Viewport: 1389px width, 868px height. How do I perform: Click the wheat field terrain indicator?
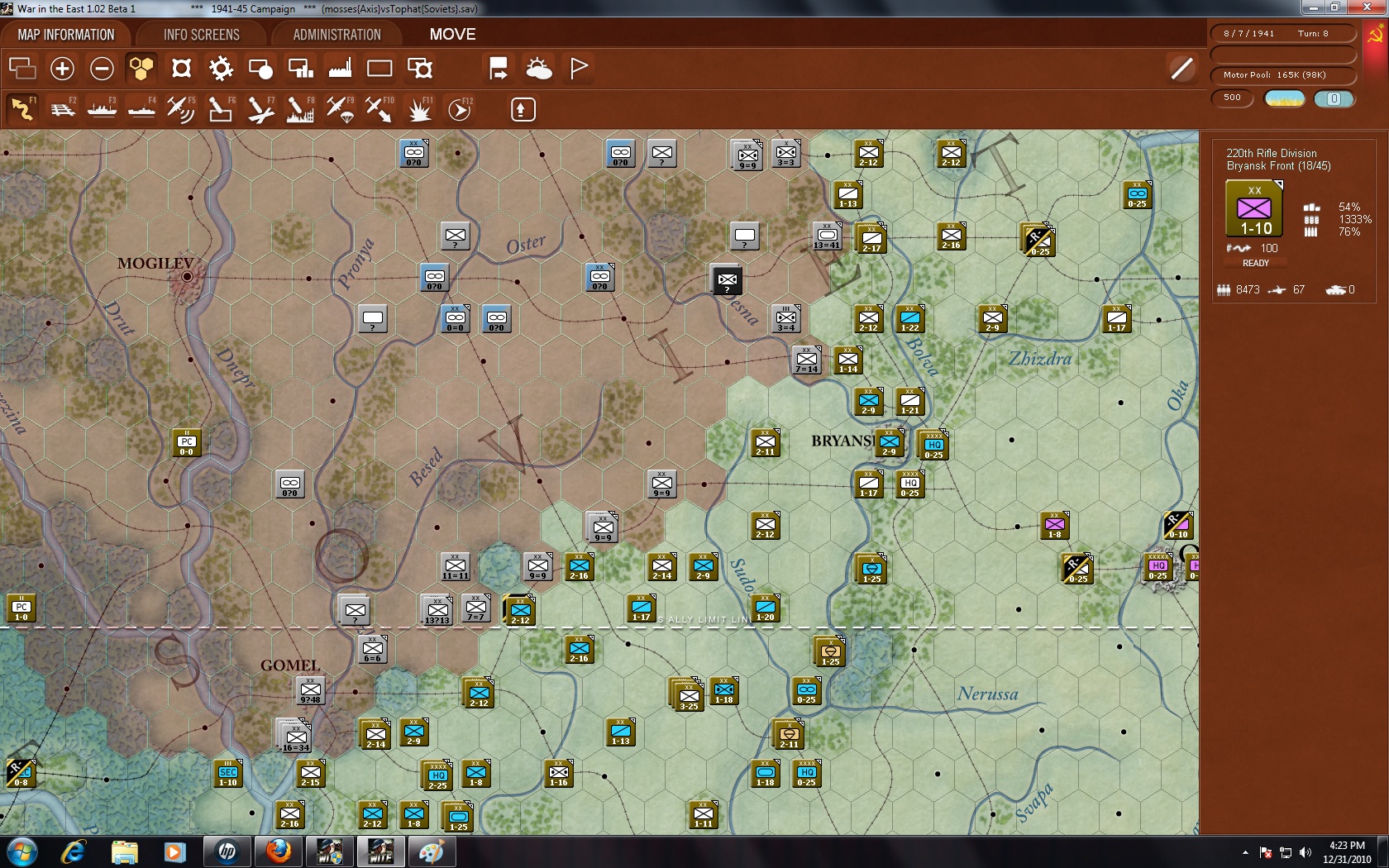click(1285, 98)
